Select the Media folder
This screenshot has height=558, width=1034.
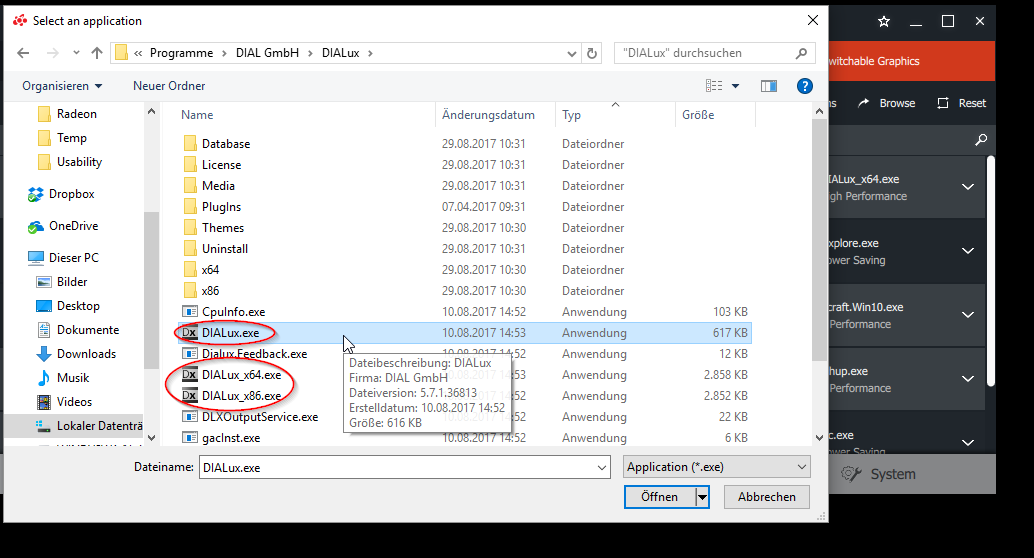point(208,186)
